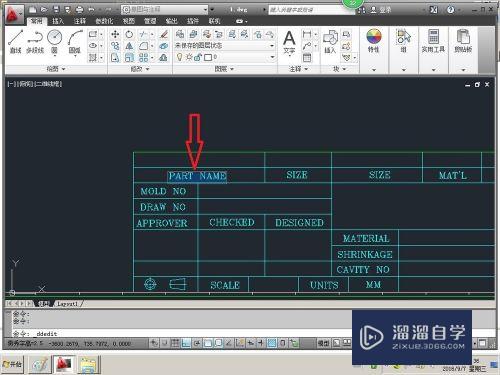
Task: Click the Insert block (插入) button
Action: (x=330, y=42)
